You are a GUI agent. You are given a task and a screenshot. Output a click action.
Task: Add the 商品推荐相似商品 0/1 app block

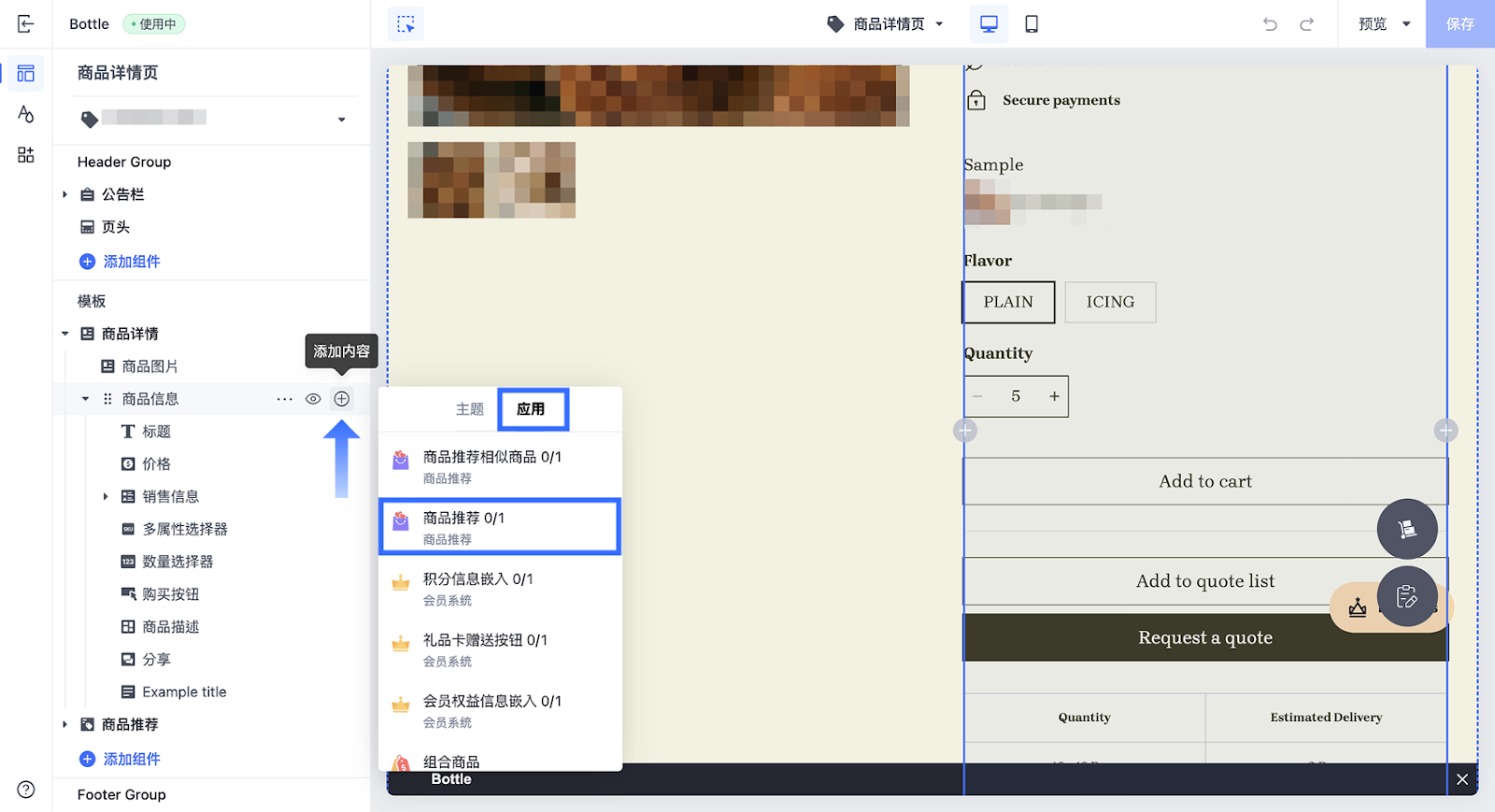point(500,466)
